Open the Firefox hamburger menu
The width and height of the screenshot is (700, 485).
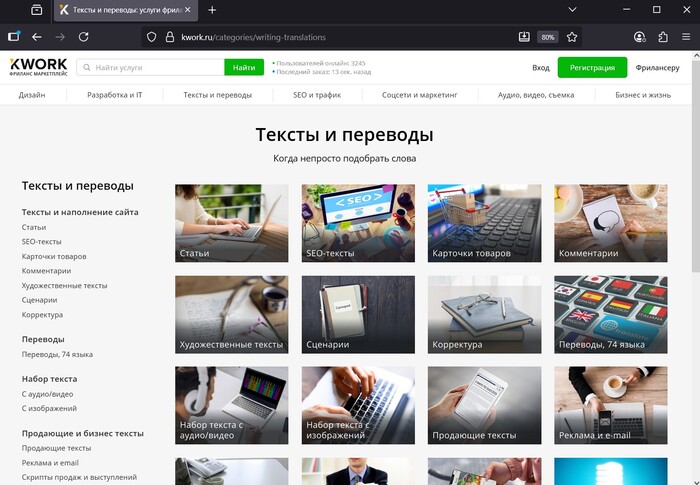point(686,37)
